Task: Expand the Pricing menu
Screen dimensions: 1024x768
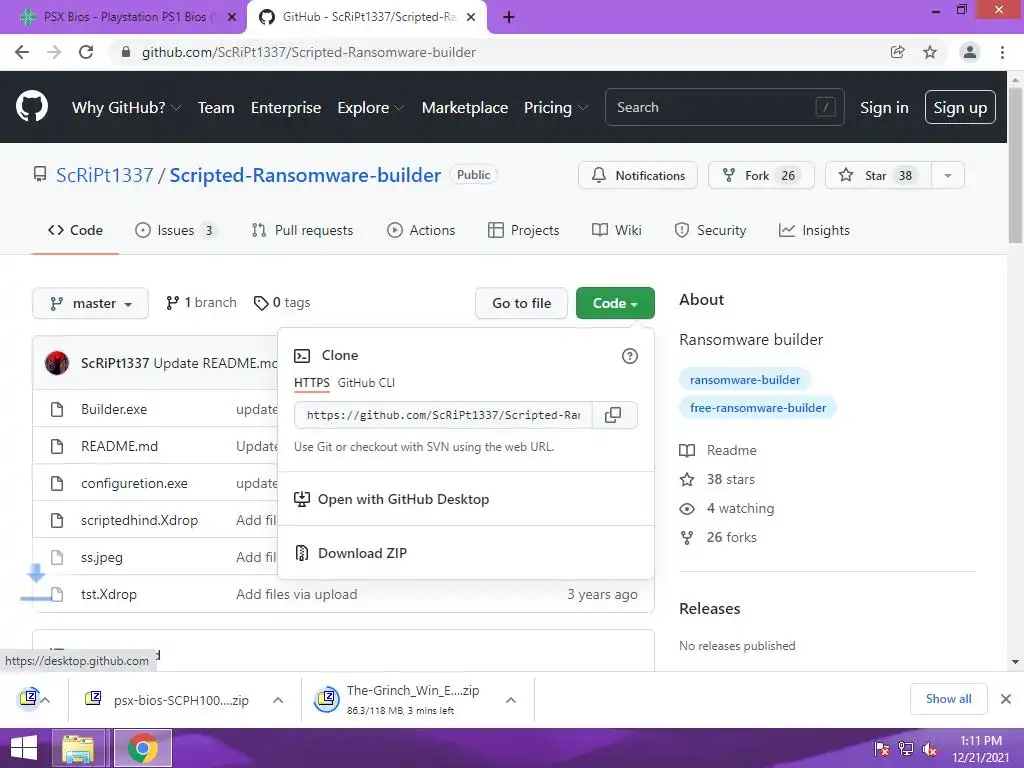Action: pyautogui.click(x=556, y=108)
